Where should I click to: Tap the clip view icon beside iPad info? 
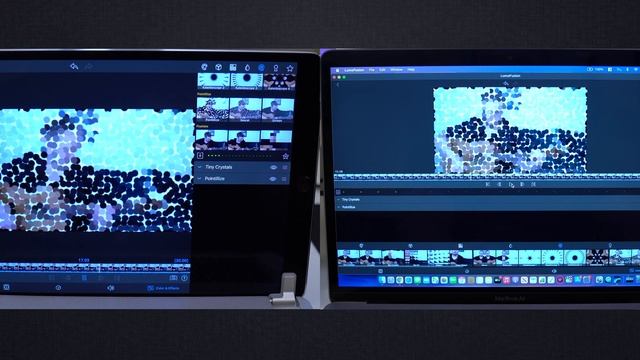click(173, 278)
